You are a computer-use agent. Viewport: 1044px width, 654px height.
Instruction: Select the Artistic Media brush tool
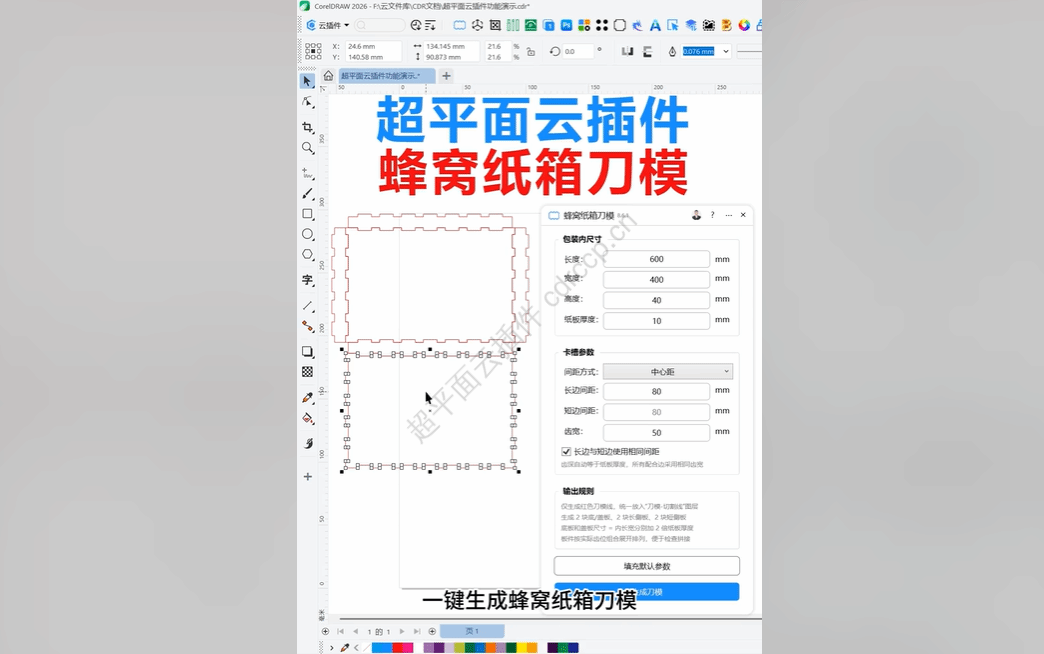307,193
